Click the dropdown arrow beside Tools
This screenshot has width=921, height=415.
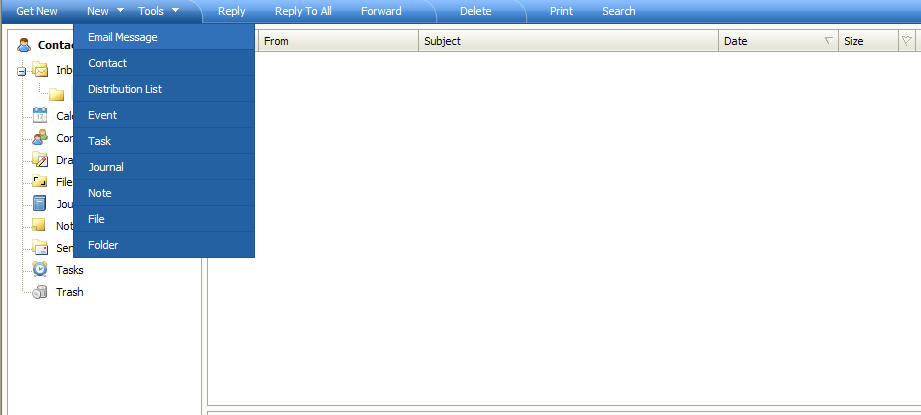[x=175, y=11]
